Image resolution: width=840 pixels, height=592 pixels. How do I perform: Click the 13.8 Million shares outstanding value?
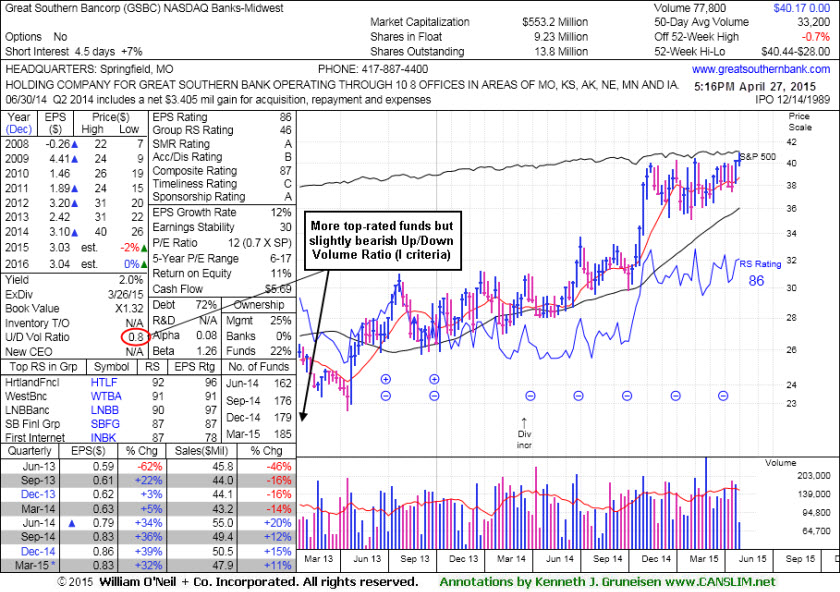click(x=560, y=51)
